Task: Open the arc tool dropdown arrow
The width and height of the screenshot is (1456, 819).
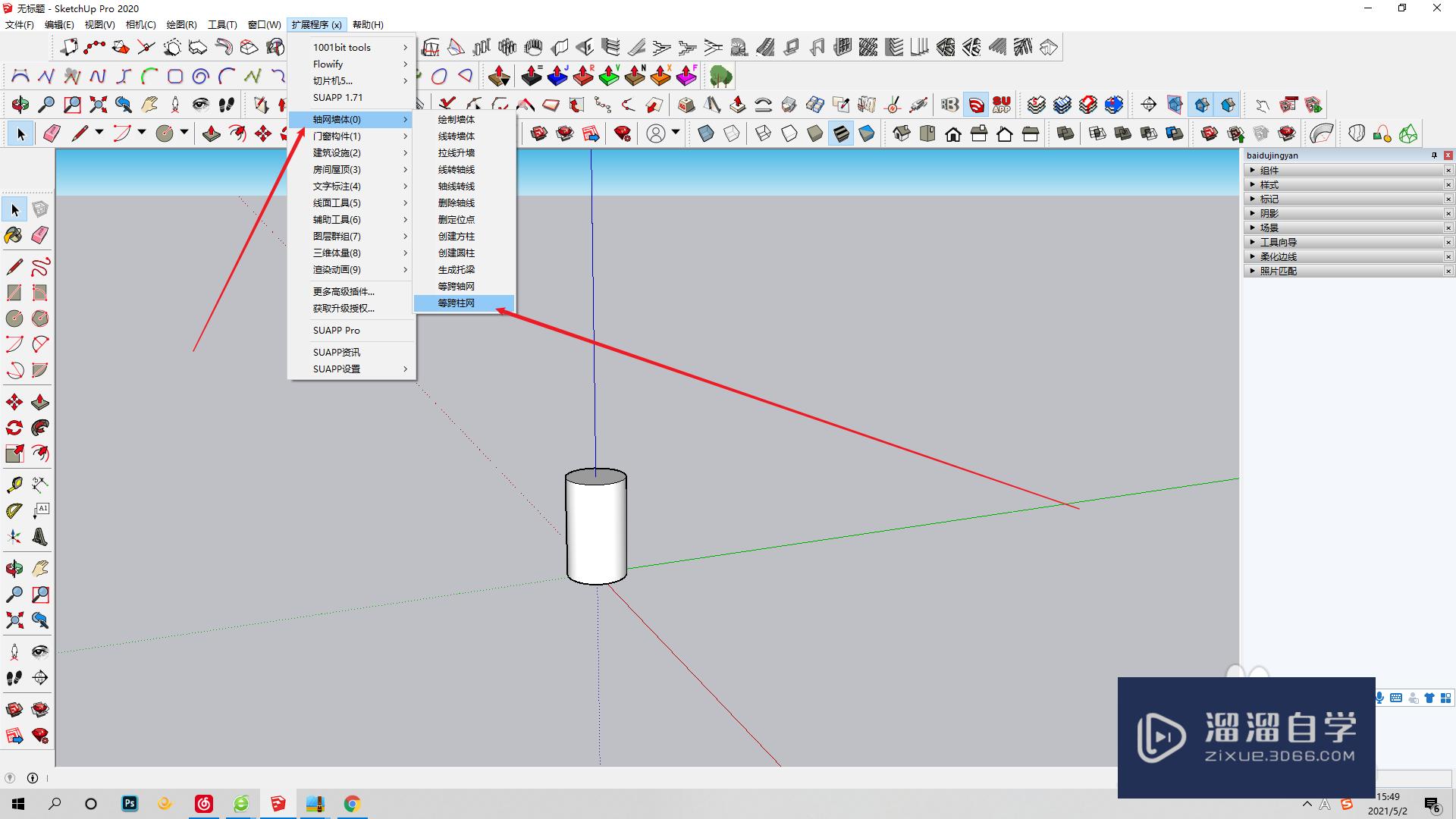Action: coord(142,133)
